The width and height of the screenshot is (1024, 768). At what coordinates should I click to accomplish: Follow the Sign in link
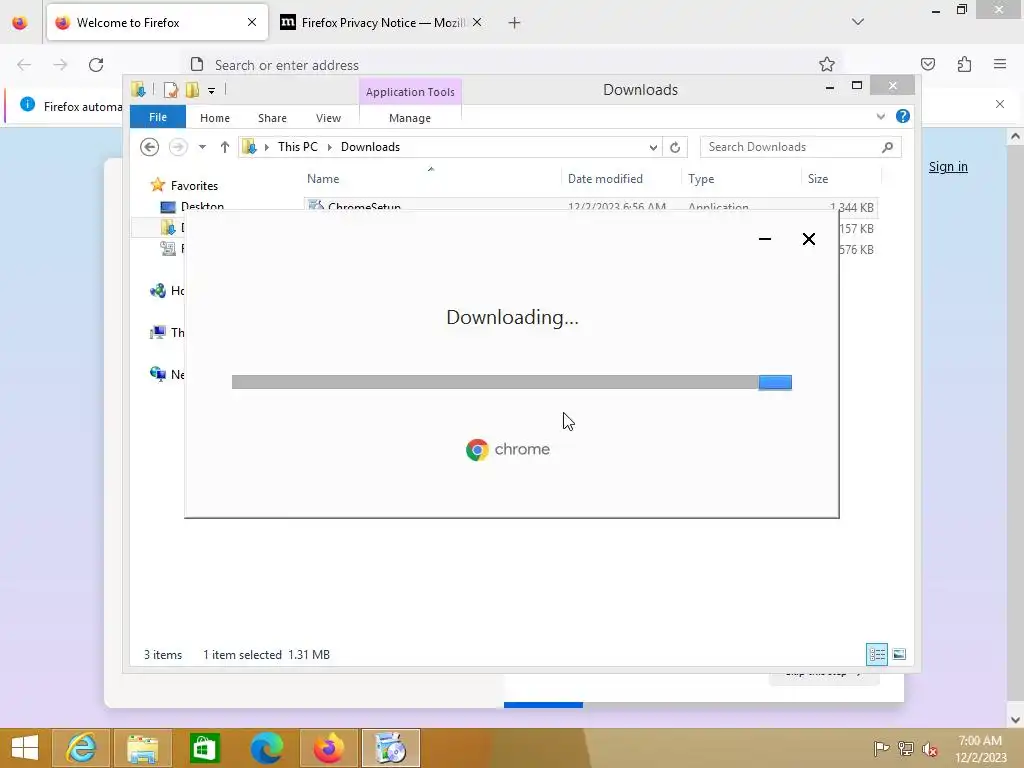pos(948,167)
